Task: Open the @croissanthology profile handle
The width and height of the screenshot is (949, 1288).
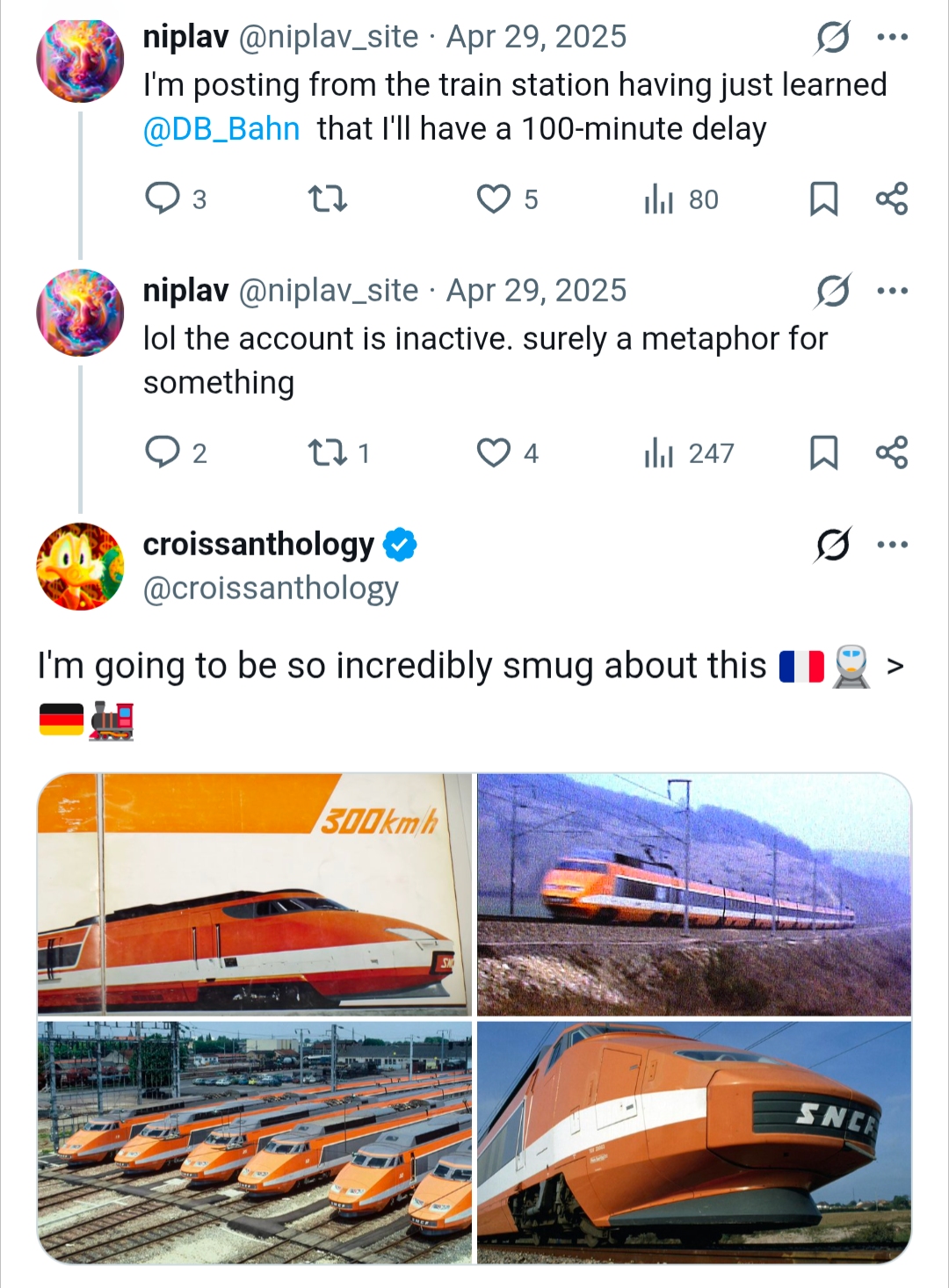Action: tap(271, 589)
